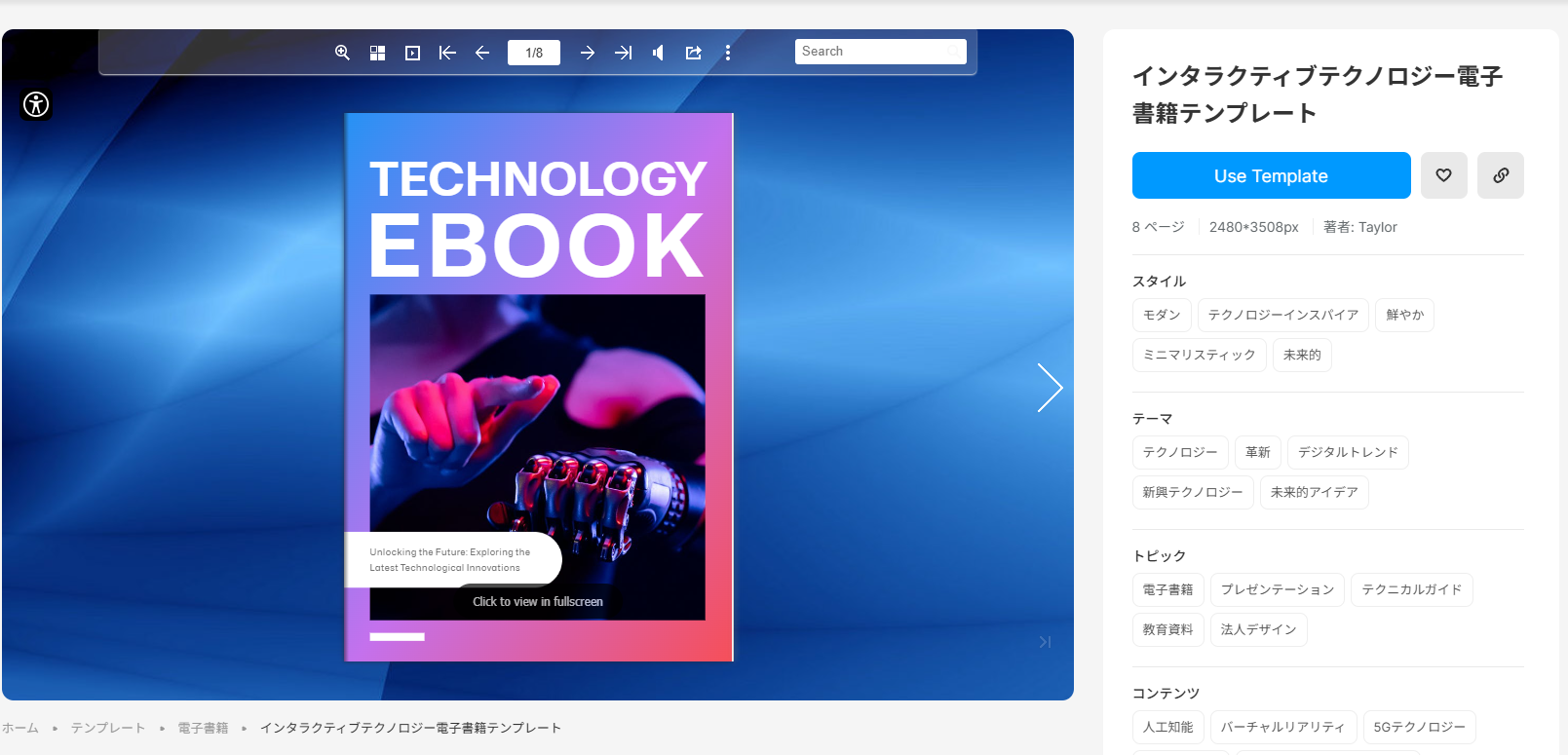
Task: Share the flipbook via share icon
Action: pyautogui.click(x=693, y=53)
